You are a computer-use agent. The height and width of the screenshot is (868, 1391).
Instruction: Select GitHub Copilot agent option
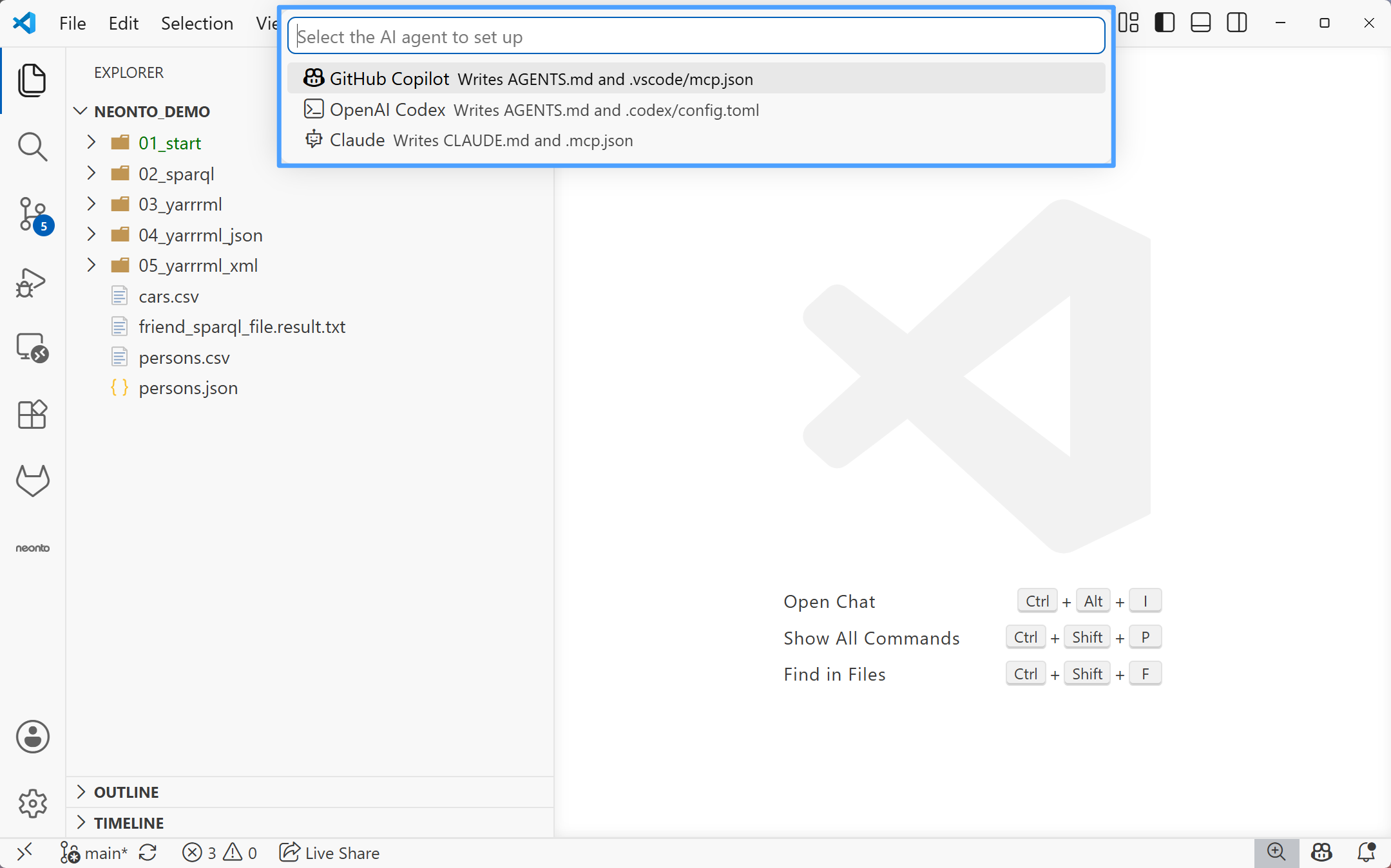[x=696, y=79]
